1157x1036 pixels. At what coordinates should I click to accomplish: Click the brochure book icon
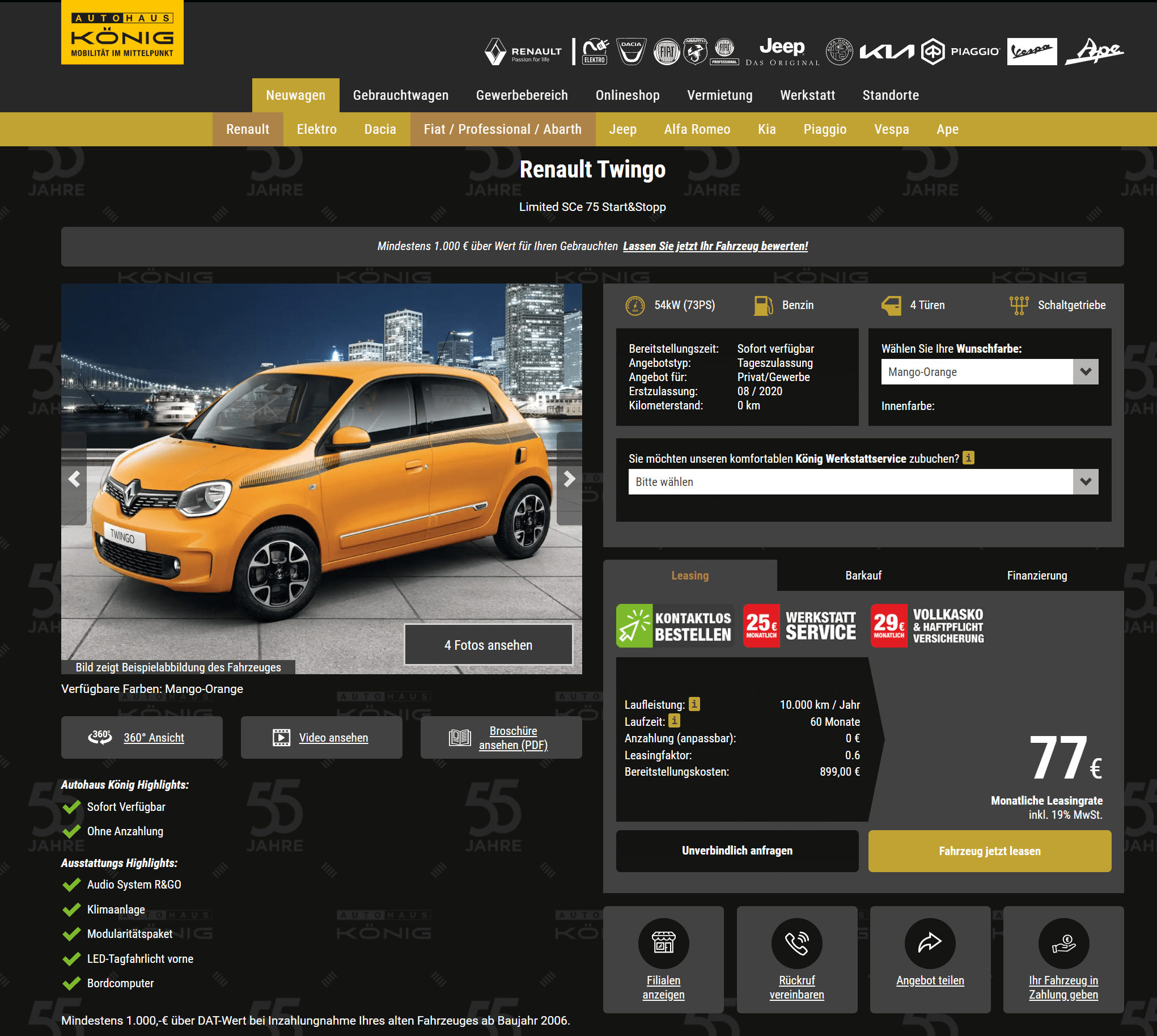(460, 738)
